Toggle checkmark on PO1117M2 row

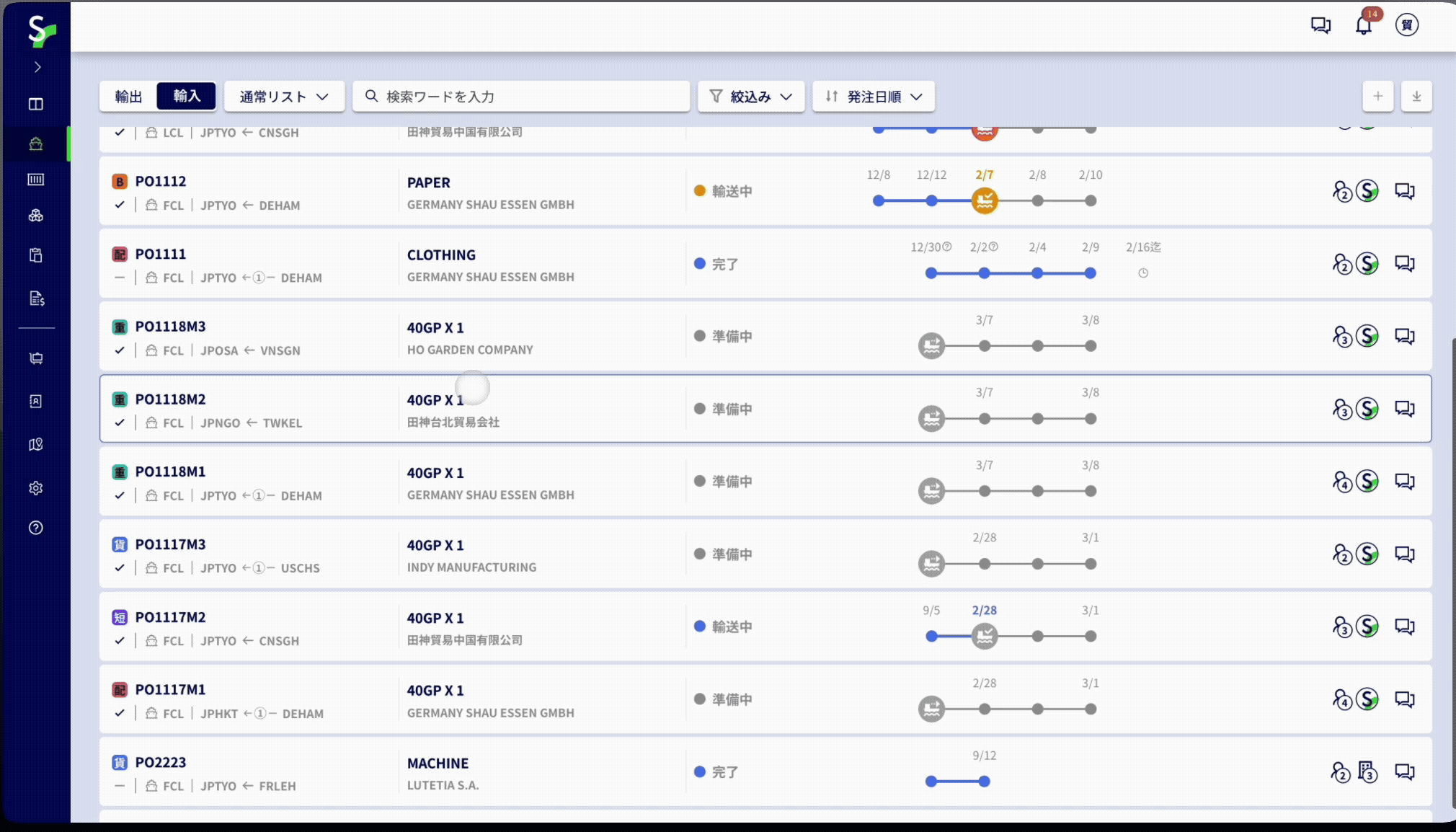click(x=120, y=640)
